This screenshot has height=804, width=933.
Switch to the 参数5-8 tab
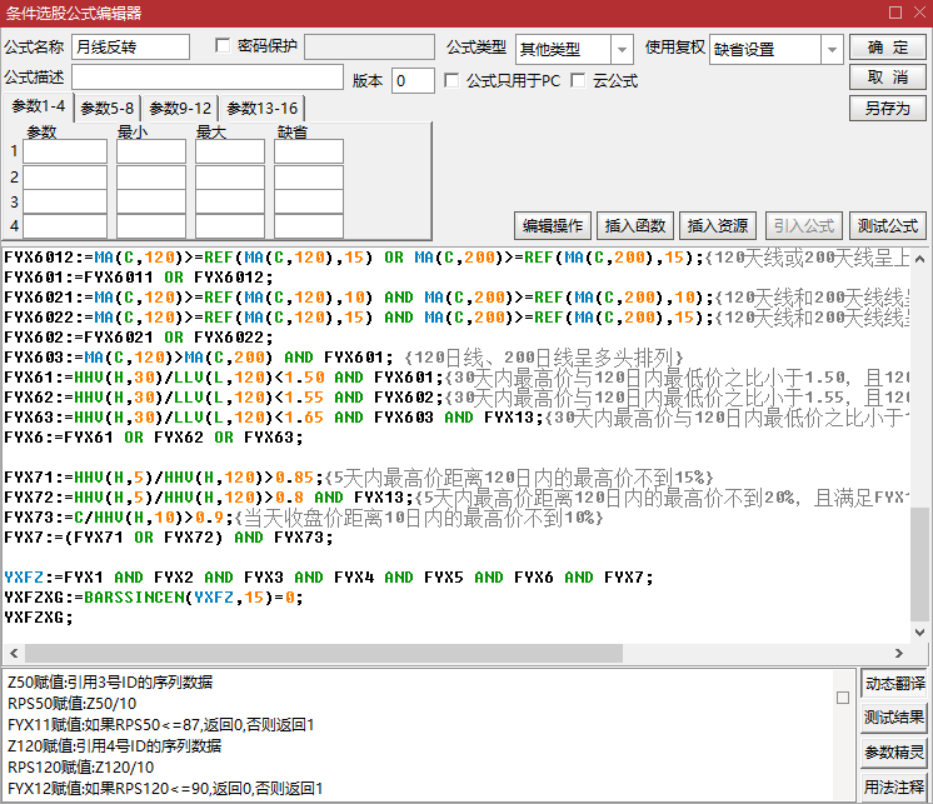[x=107, y=108]
